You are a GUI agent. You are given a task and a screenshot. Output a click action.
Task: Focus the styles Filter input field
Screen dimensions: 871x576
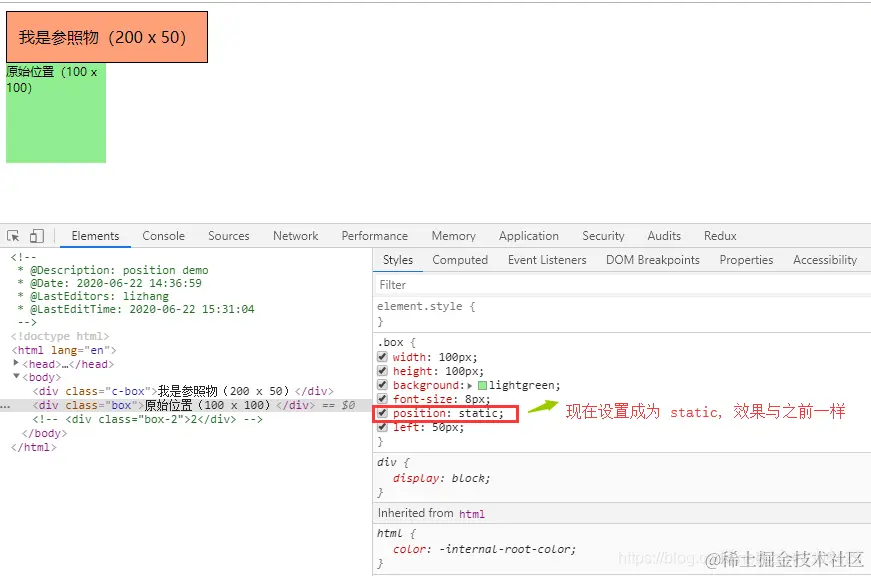click(622, 285)
